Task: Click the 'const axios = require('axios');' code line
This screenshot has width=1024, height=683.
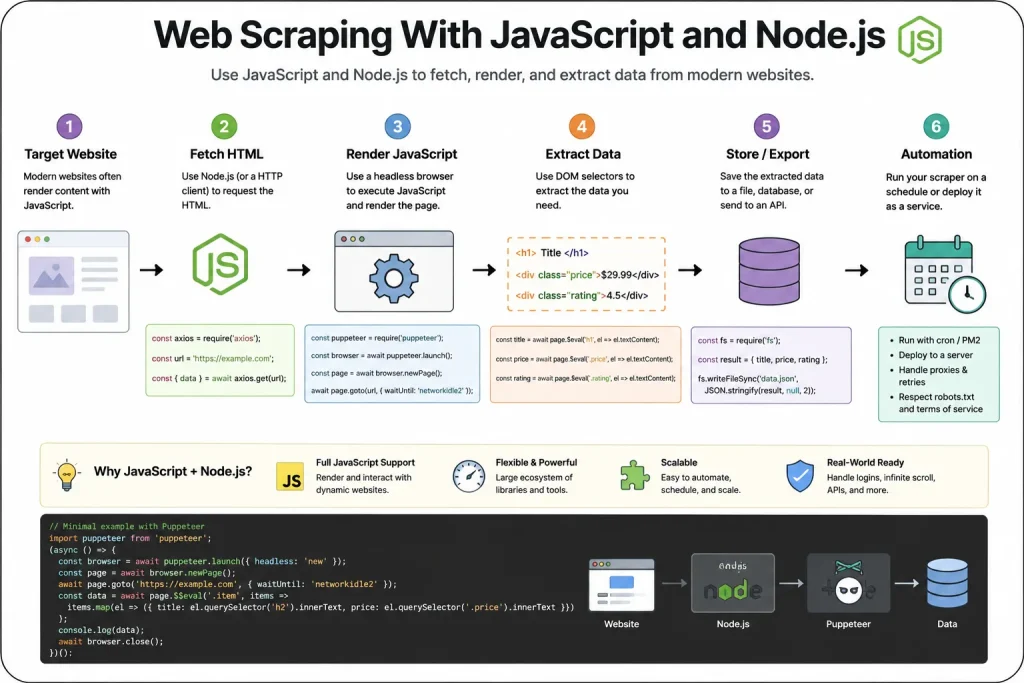Action: pos(206,338)
